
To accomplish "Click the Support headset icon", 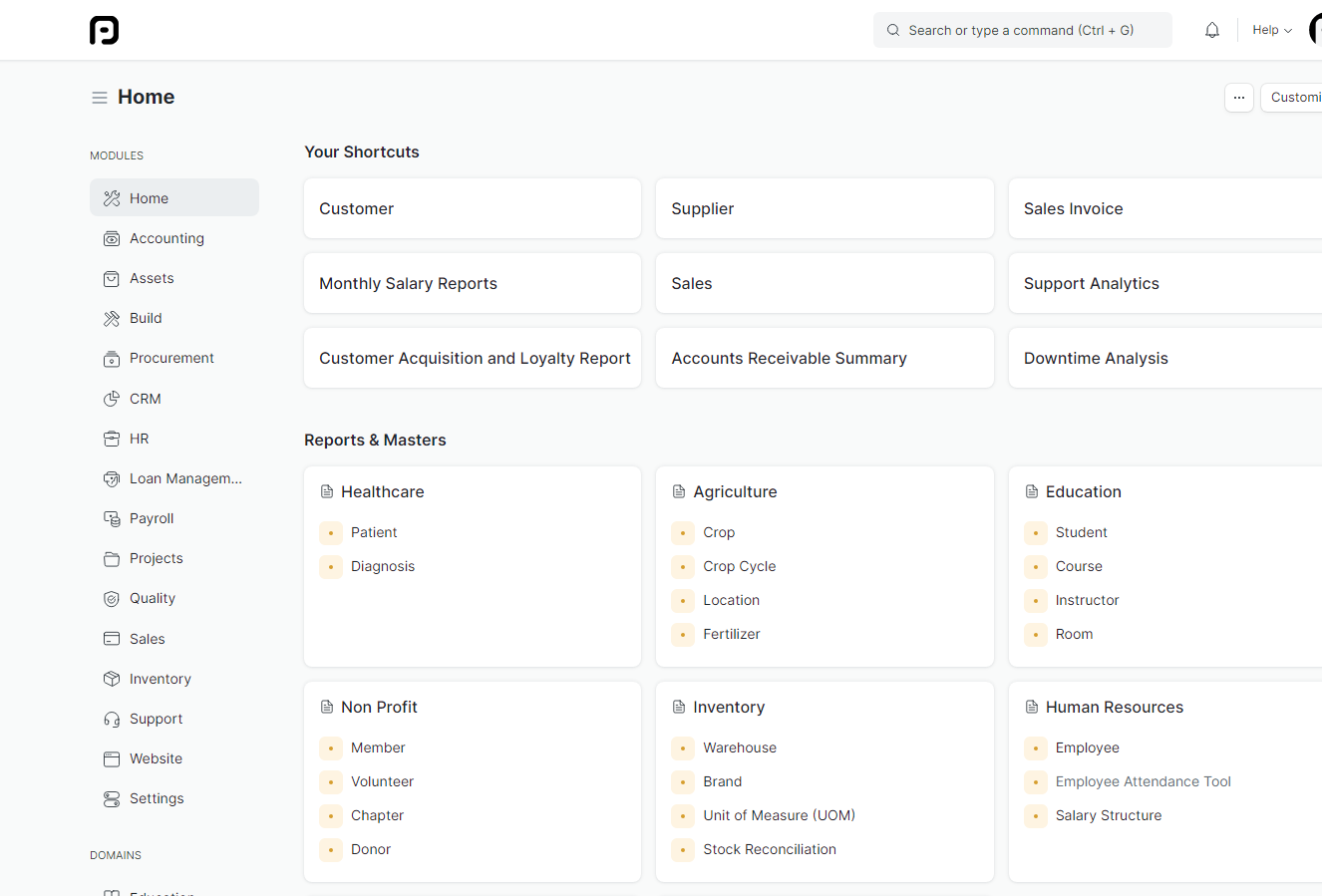I will 112,720.
